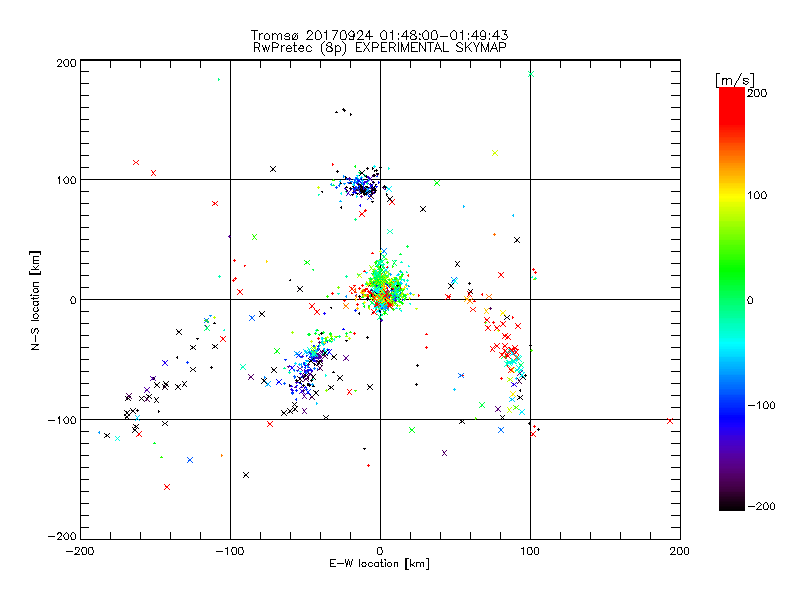Select the '0' tick label on the E-W axis
800x600 pixels.
(x=380, y=551)
